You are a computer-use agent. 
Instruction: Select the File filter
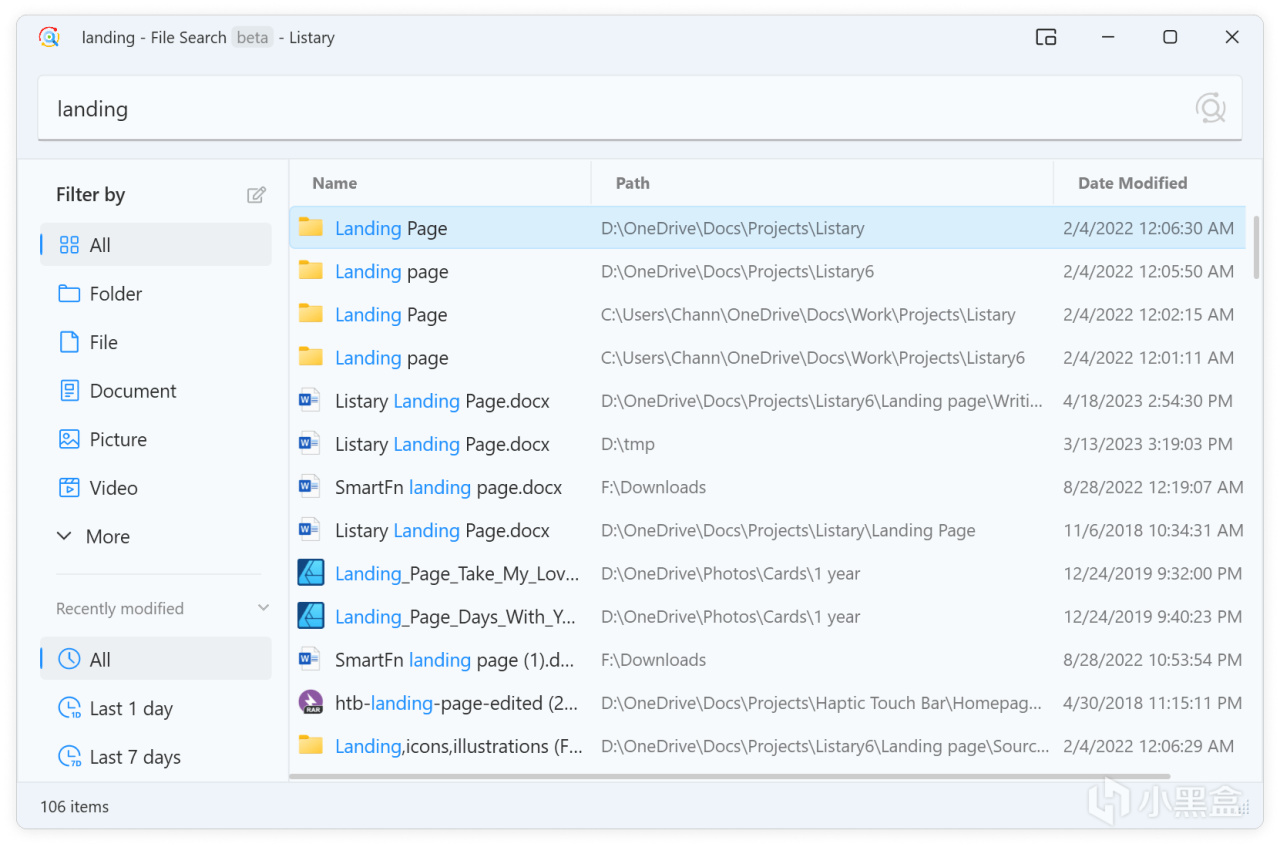[103, 342]
